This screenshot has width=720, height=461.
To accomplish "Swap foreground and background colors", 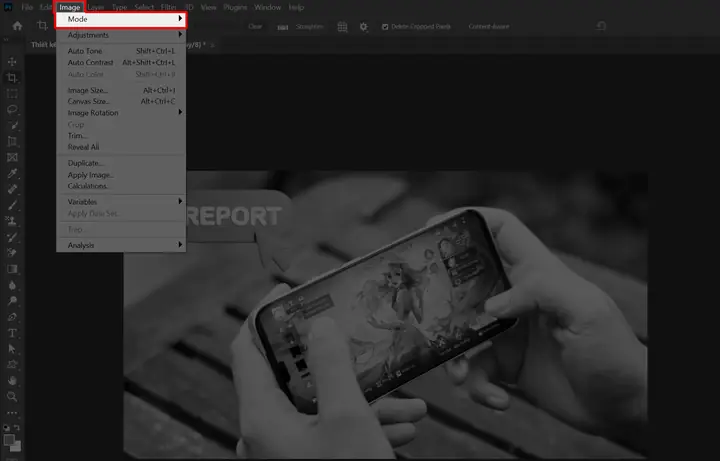I will coord(17,427).
